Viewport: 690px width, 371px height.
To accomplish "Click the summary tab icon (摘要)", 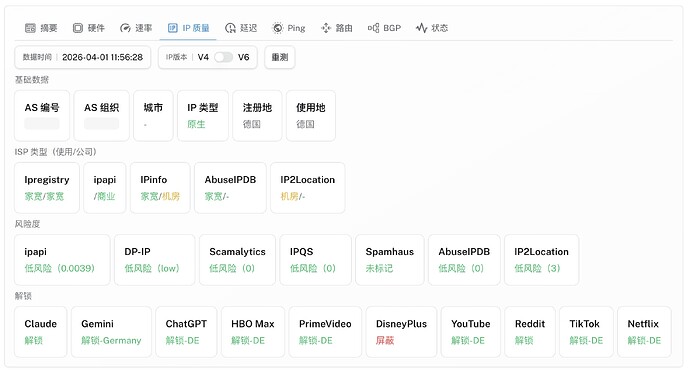I will click(x=30, y=28).
